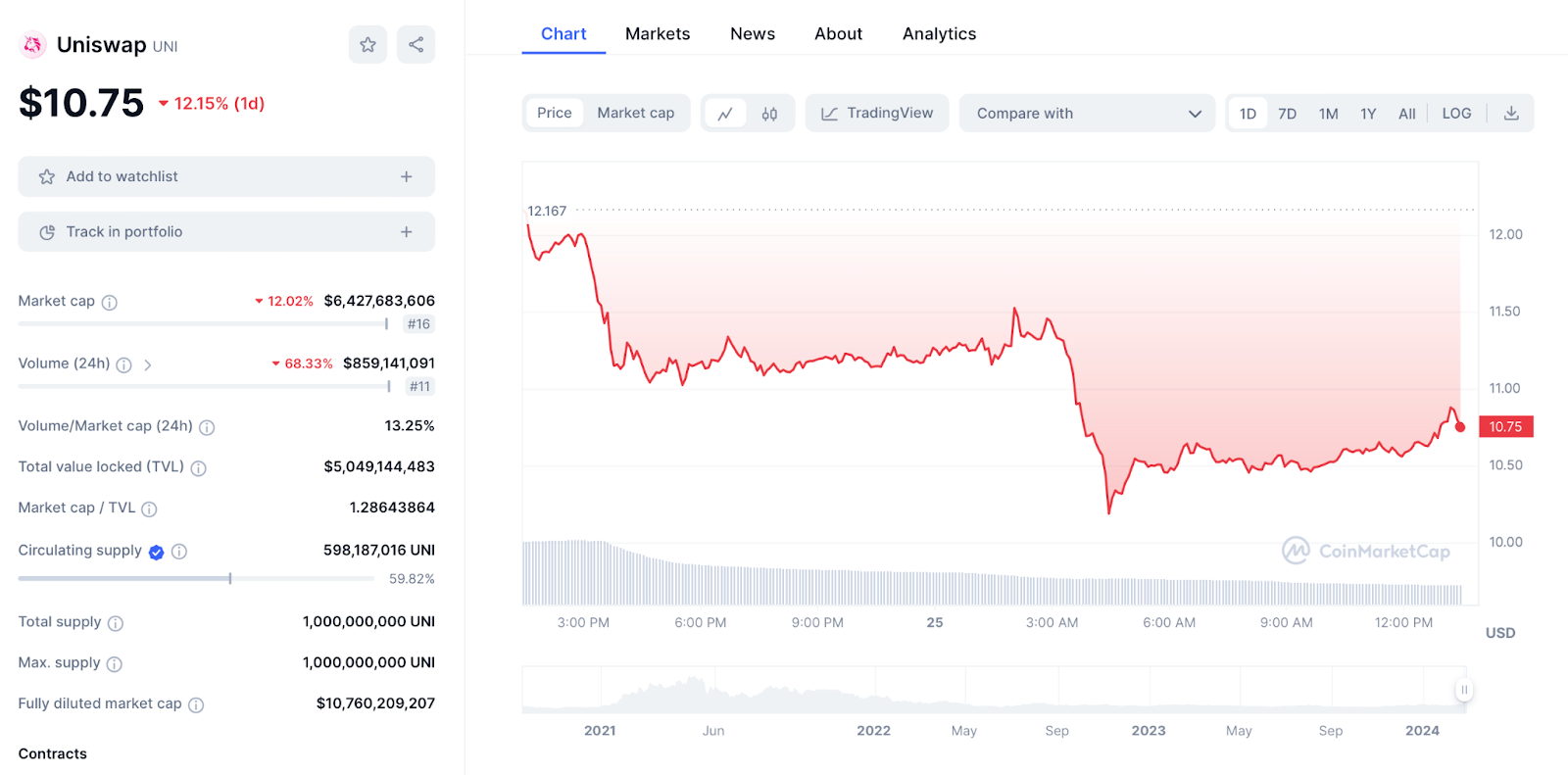The height and width of the screenshot is (775, 1568).
Task: Click info icon beside Max. supply
Action: coord(115,664)
